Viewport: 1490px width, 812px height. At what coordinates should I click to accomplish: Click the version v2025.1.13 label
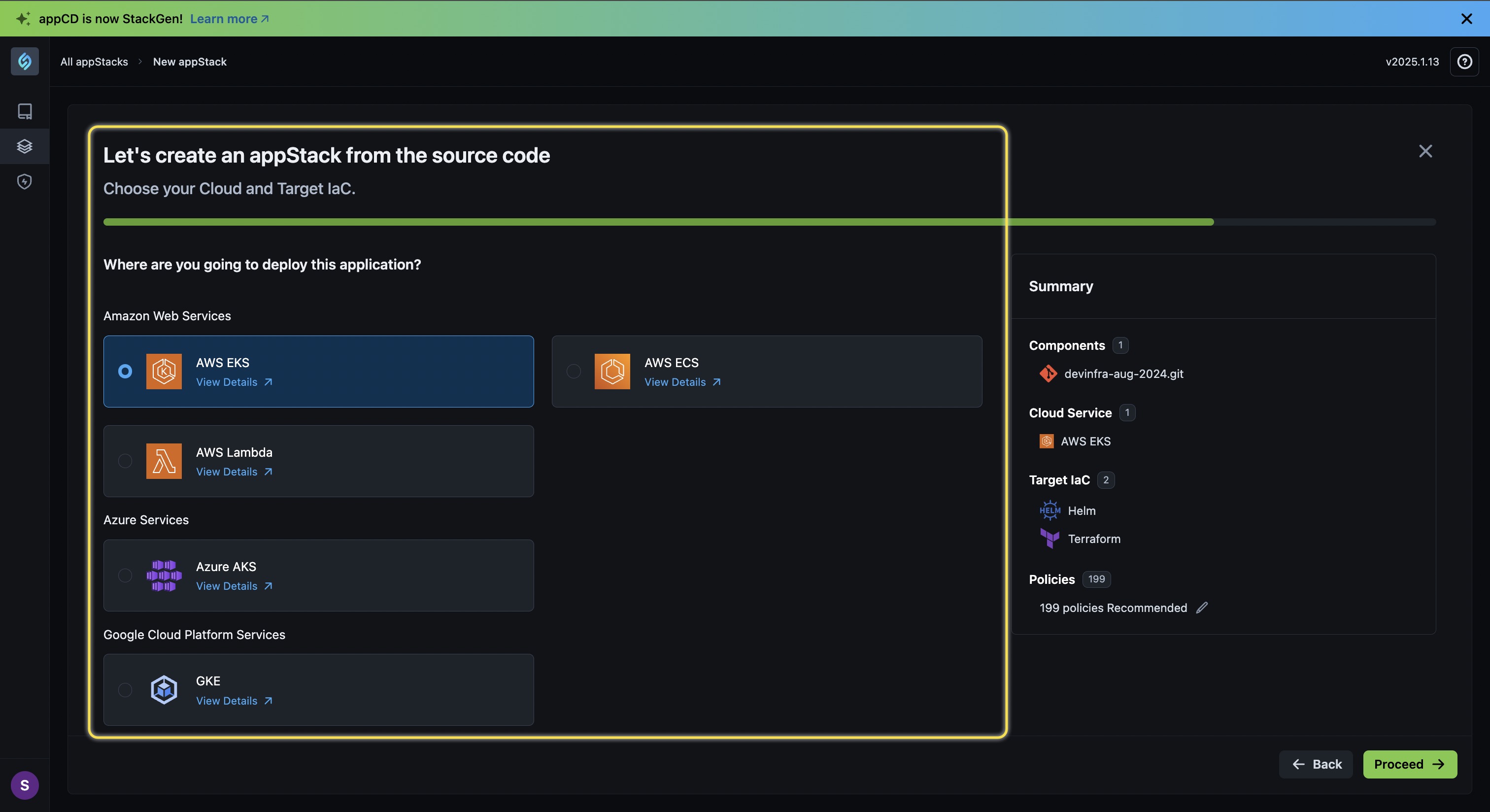click(1412, 61)
